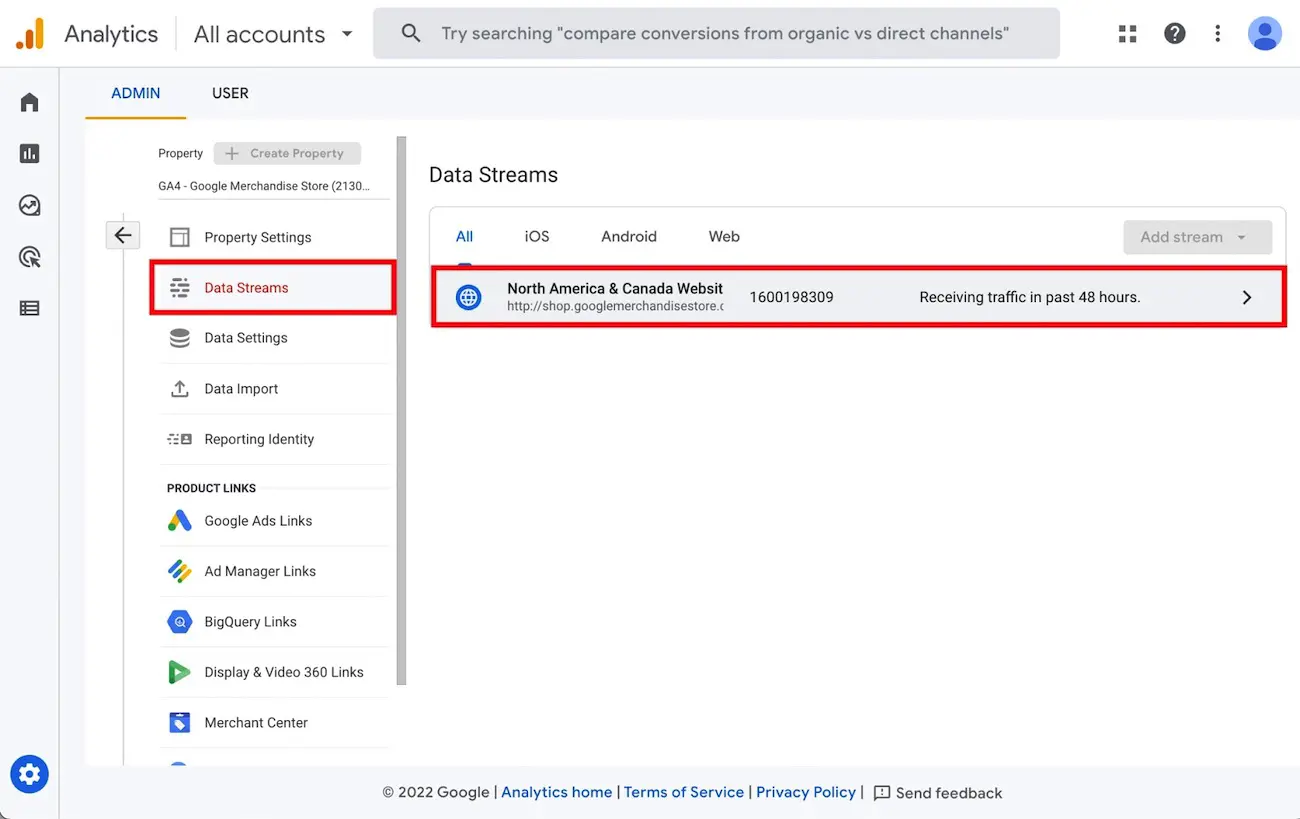
Task: Click the Admin gear icon
Action: pyautogui.click(x=29, y=774)
